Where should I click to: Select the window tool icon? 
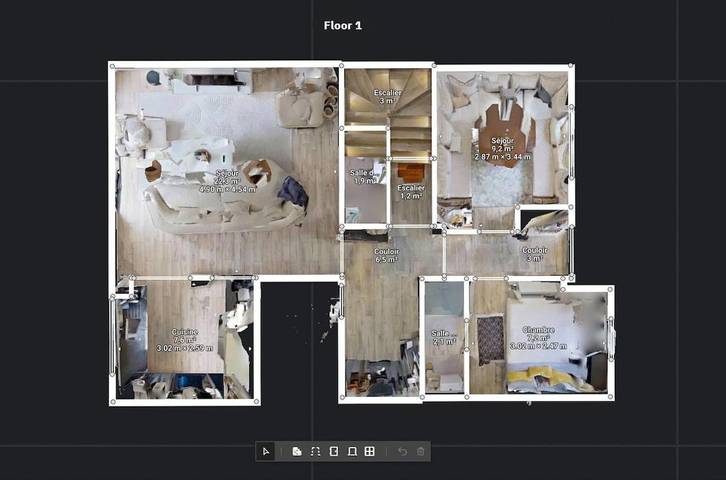pos(369,452)
